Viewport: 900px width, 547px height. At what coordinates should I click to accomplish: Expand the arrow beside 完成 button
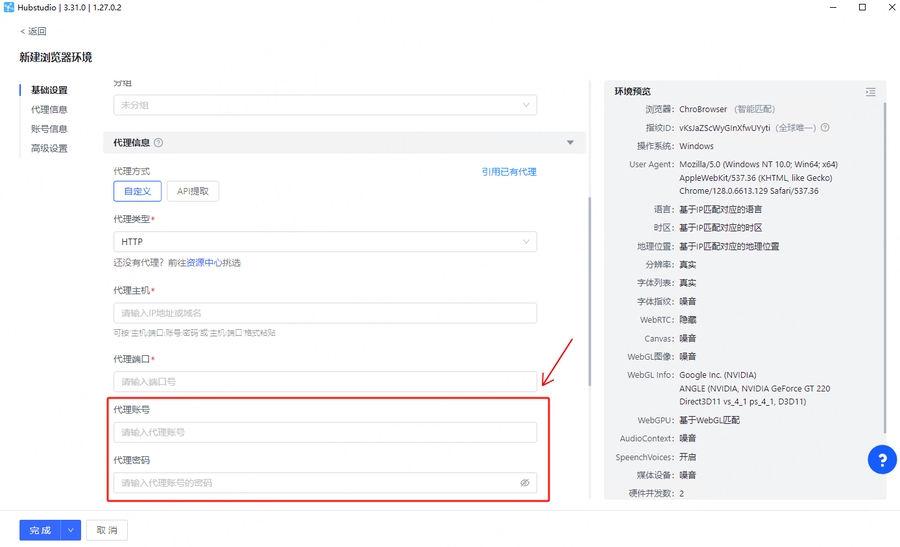coord(71,530)
